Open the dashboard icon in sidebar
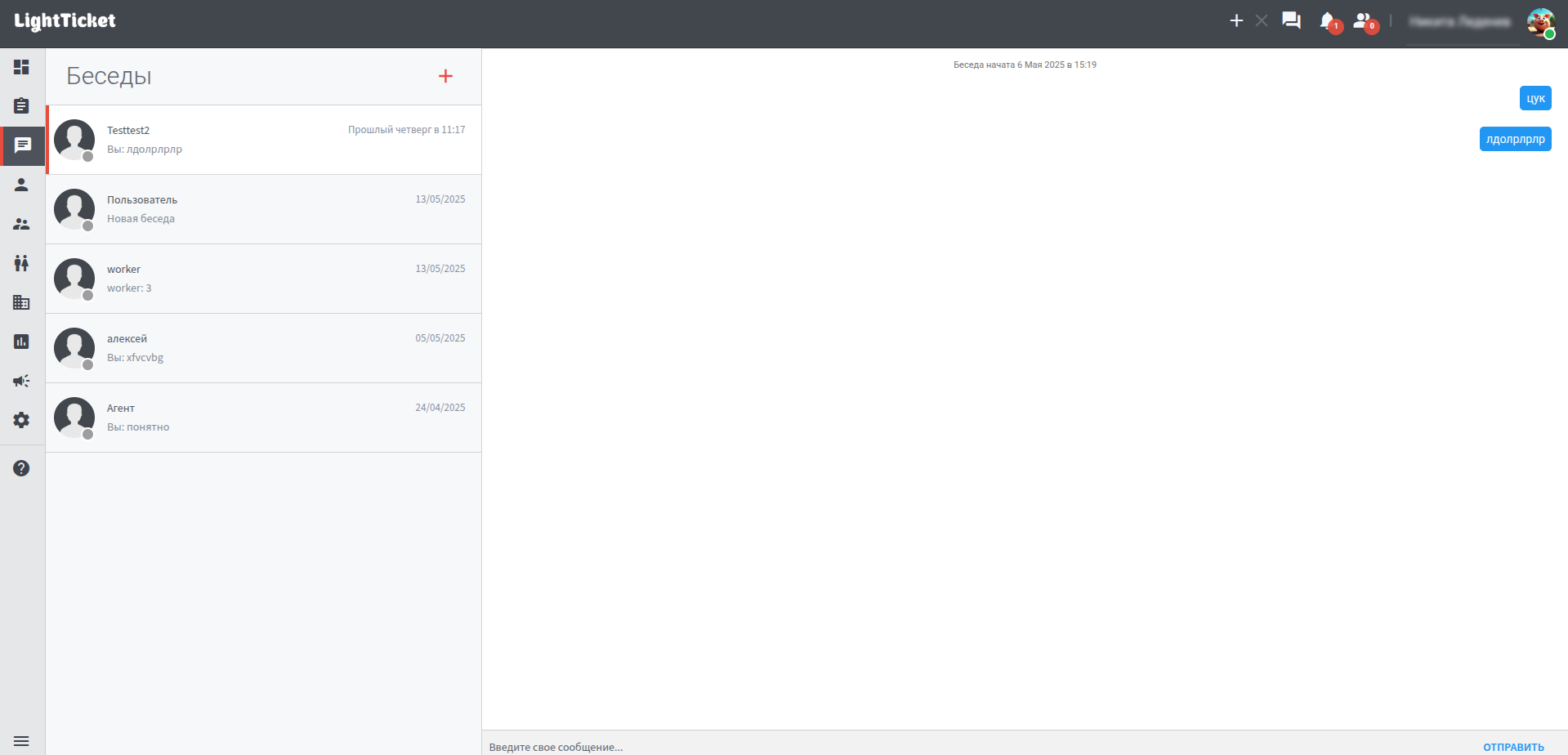Image resolution: width=1568 pixels, height=755 pixels. point(21,67)
